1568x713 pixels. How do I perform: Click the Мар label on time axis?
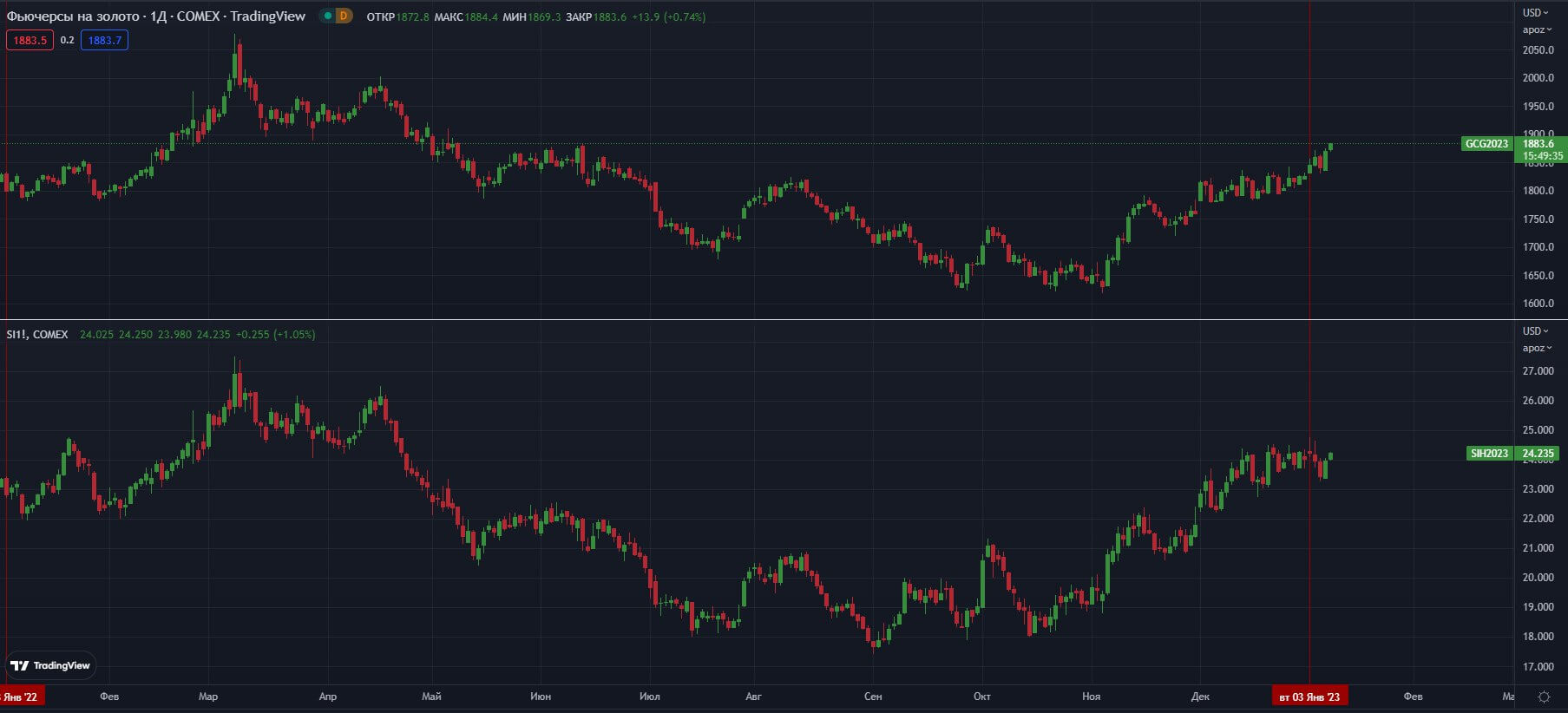click(x=208, y=697)
